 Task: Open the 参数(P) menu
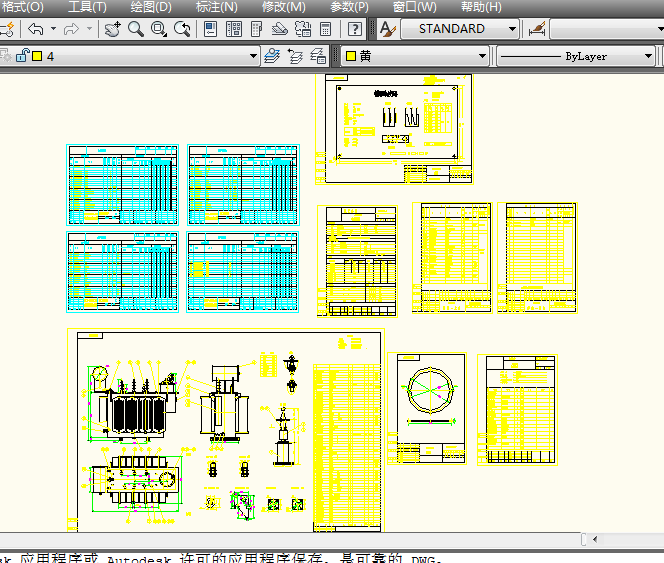(349, 7)
